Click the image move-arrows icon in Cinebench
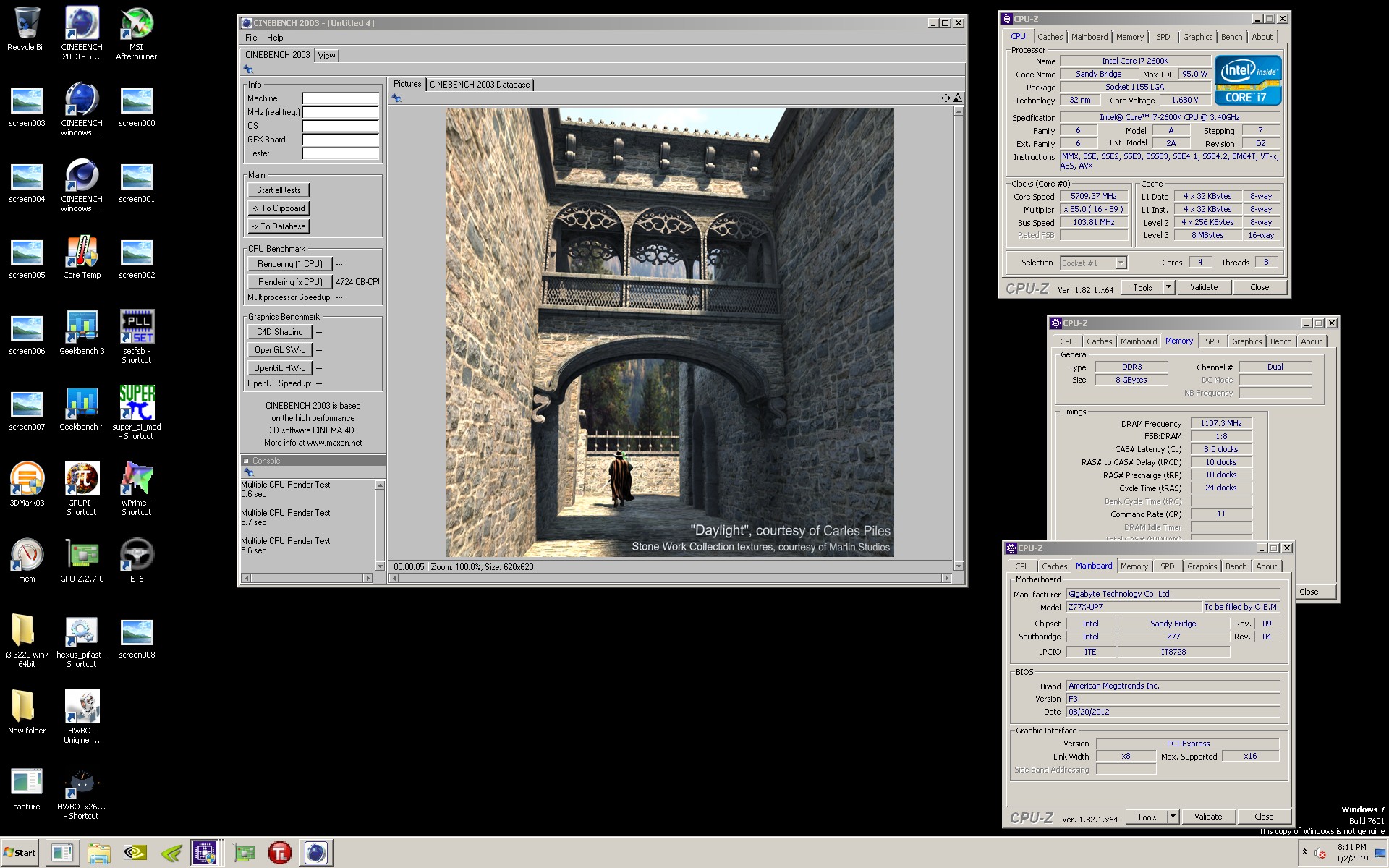The height and width of the screenshot is (868, 1389). pos(946,98)
